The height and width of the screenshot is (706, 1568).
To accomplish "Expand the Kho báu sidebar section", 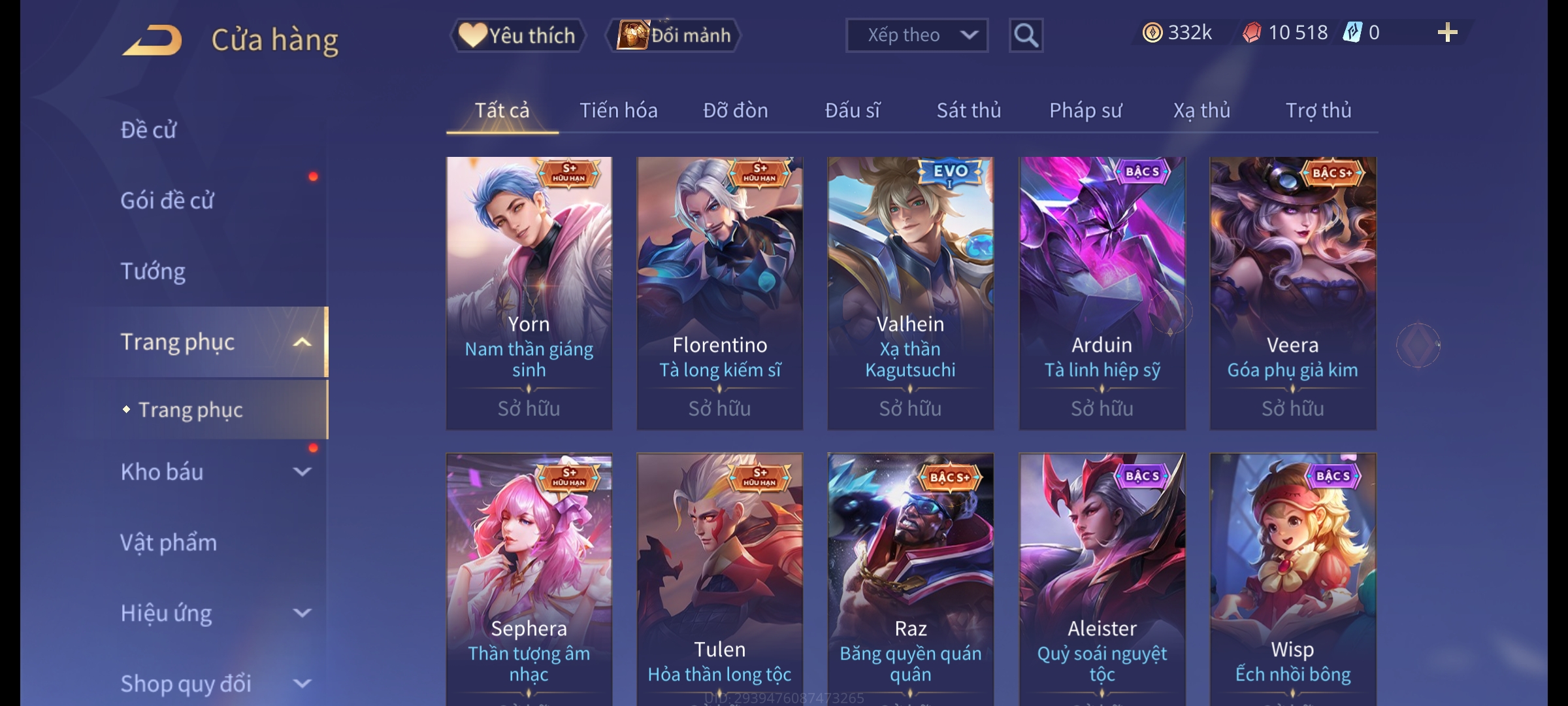I will pyautogui.click(x=302, y=471).
